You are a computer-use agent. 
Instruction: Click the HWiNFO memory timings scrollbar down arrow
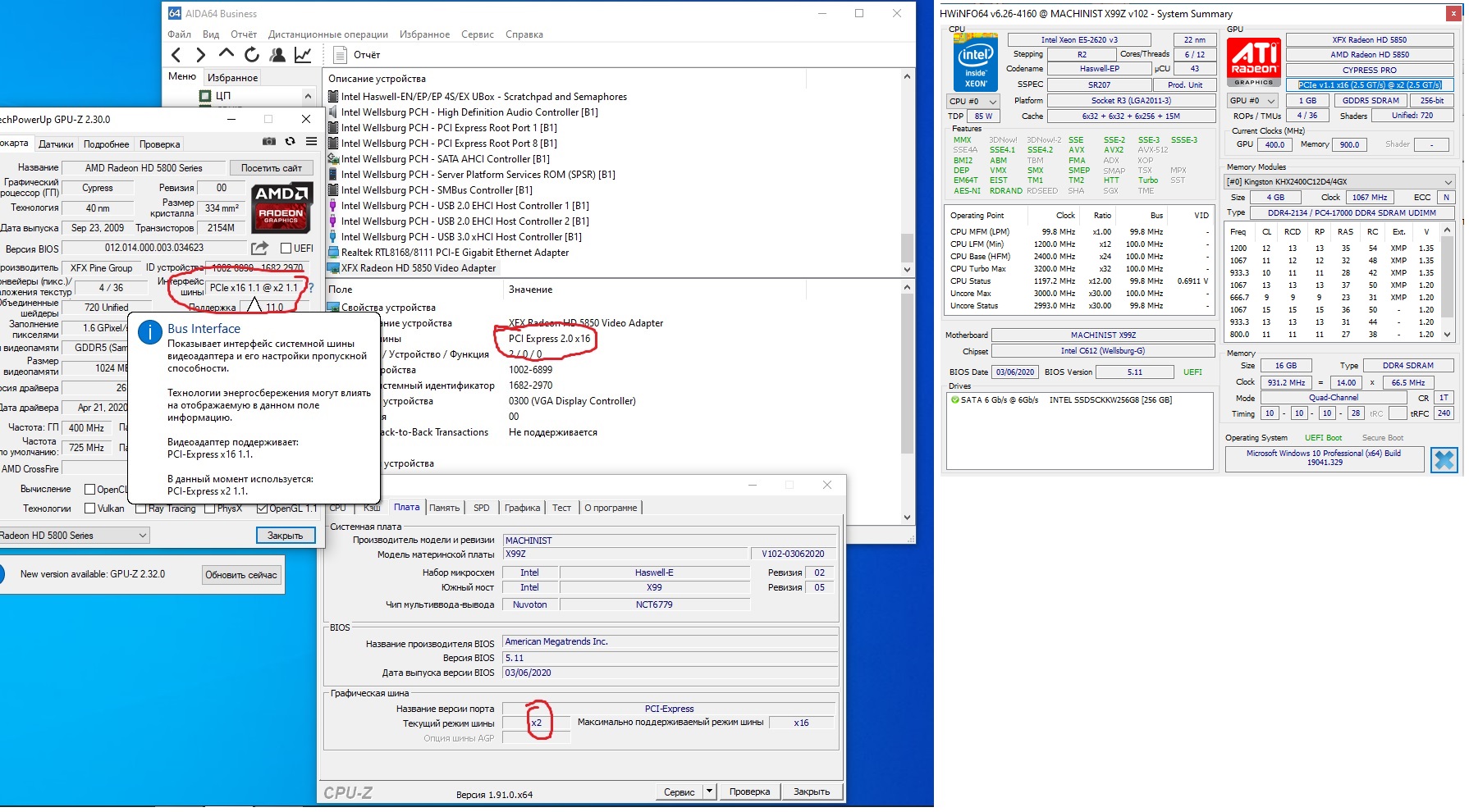tap(1448, 335)
